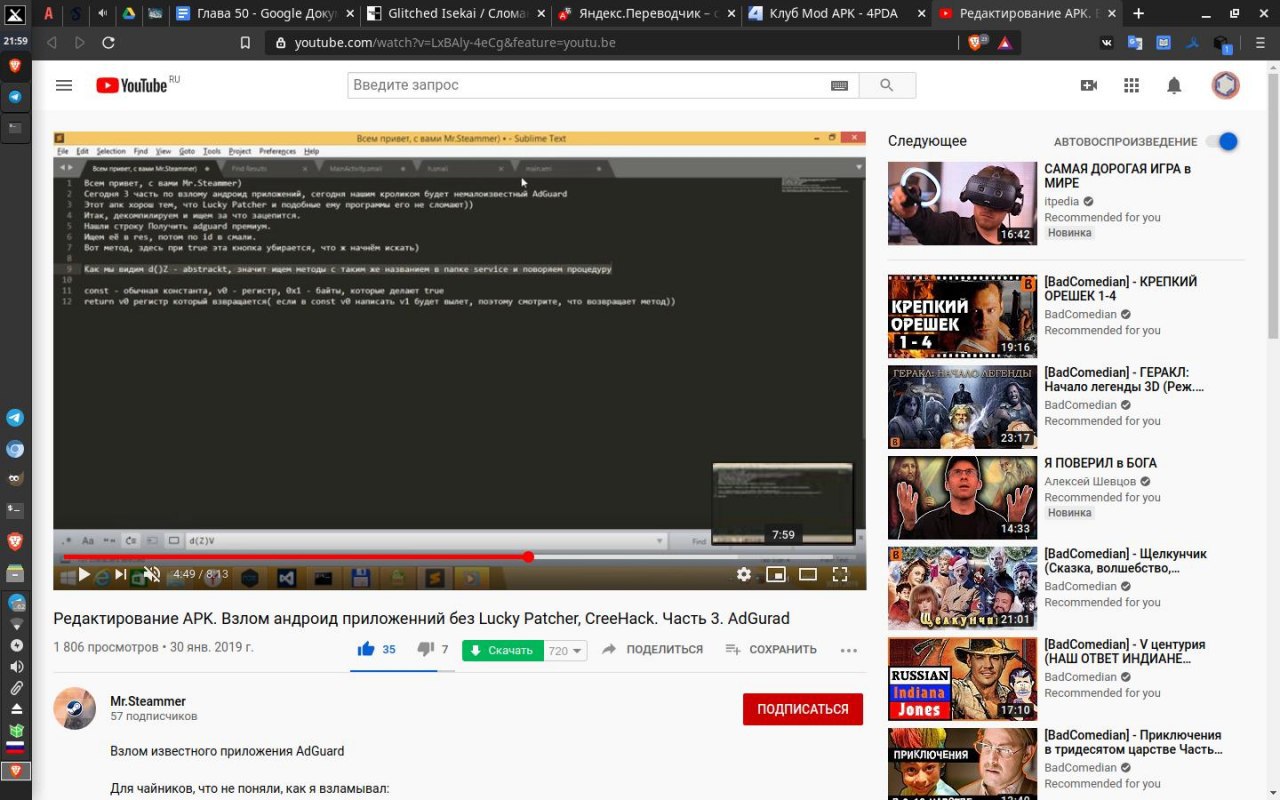
Task: Click the youtube.com address bar
Action: [x=610, y=43]
